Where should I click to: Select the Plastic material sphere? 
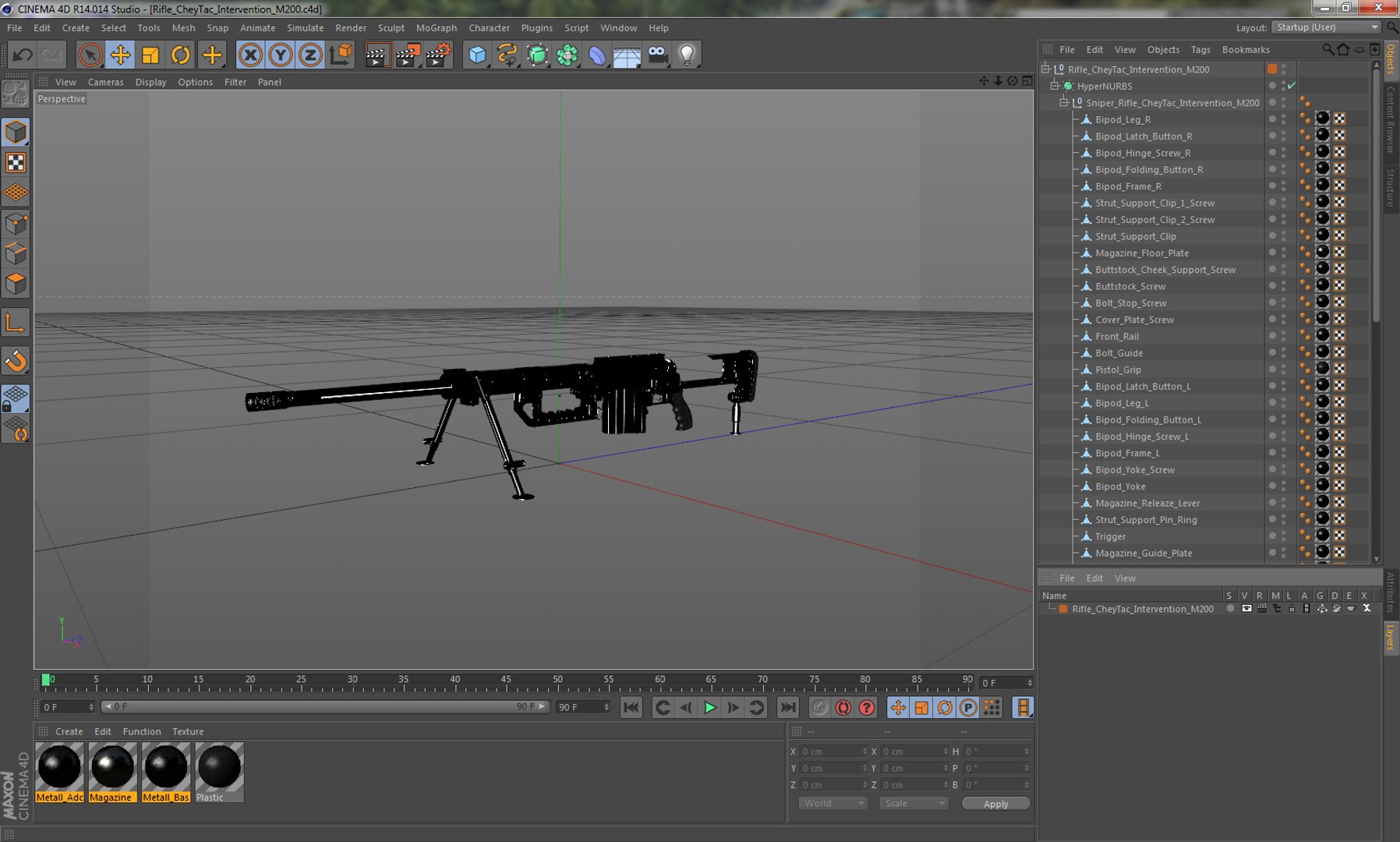click(219, 767)
